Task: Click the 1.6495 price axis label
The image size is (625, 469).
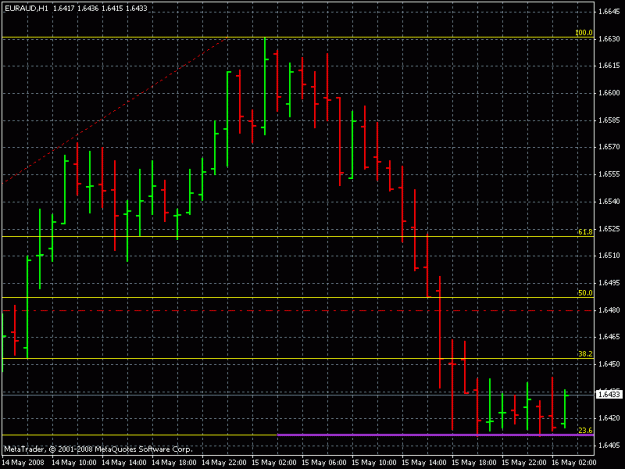Action: (x=609, y=283)
